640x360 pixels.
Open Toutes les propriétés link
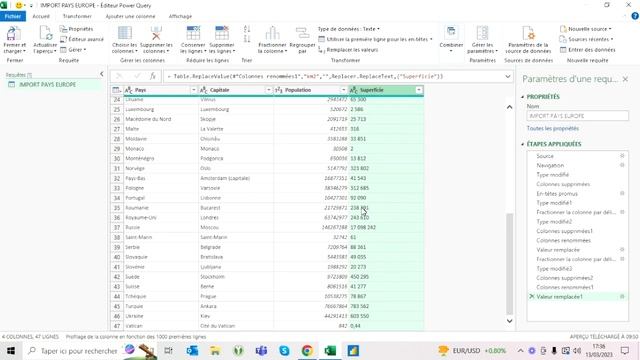pos(553,128)
